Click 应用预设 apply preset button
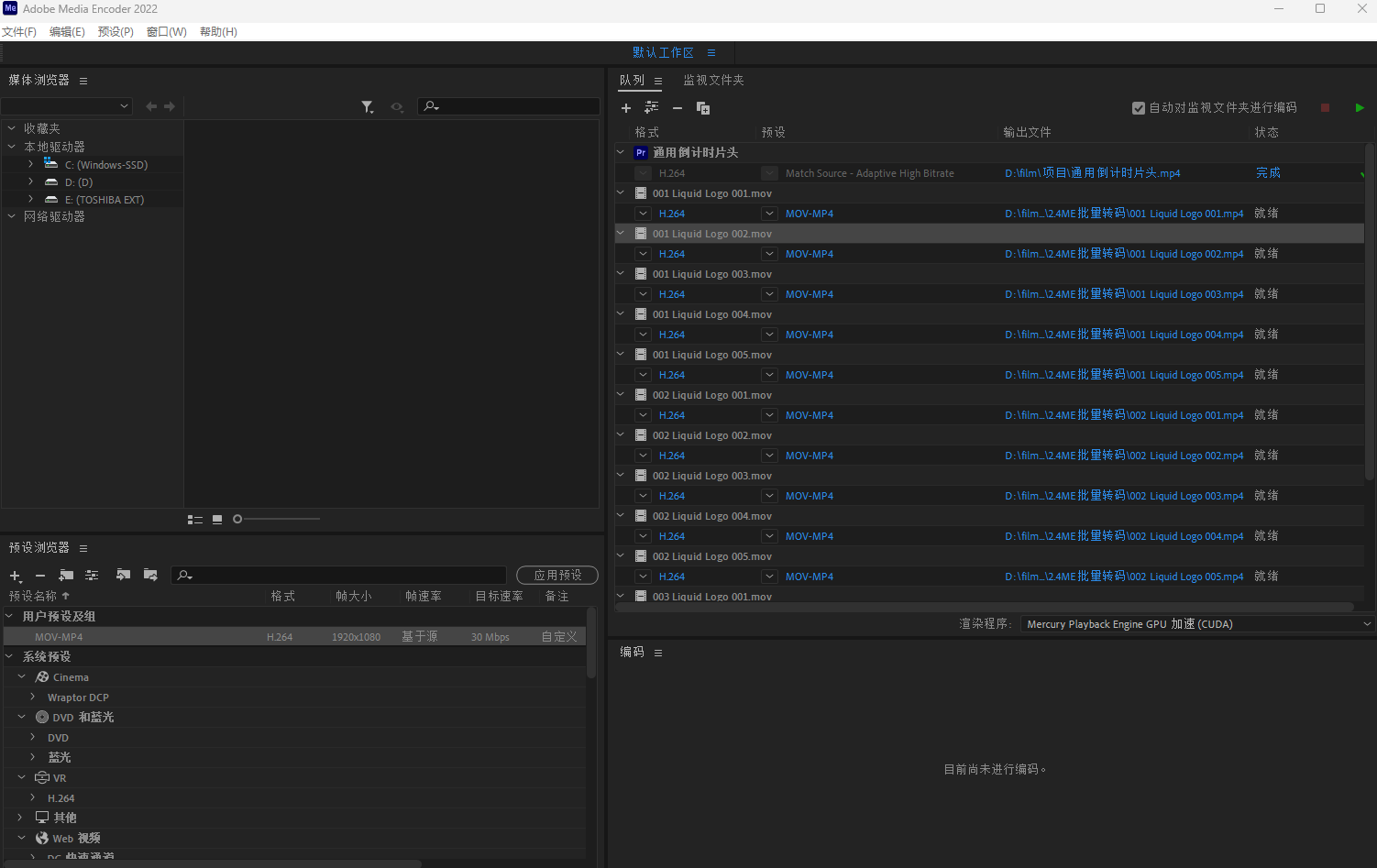Viewport: 1377px width, 868px height. (557, 575)
